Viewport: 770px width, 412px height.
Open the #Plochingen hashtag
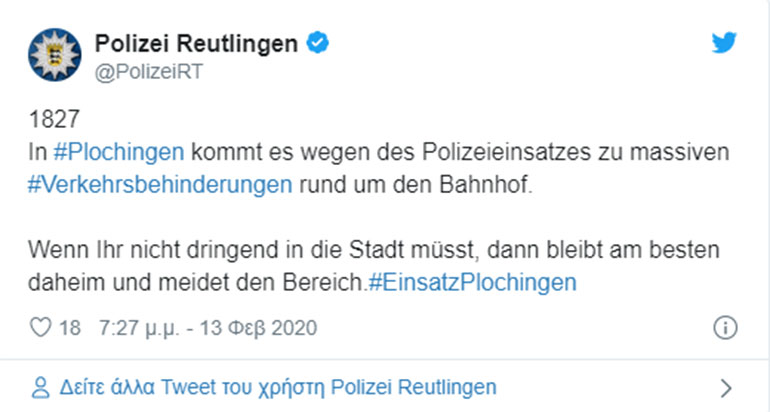point(120,154)
